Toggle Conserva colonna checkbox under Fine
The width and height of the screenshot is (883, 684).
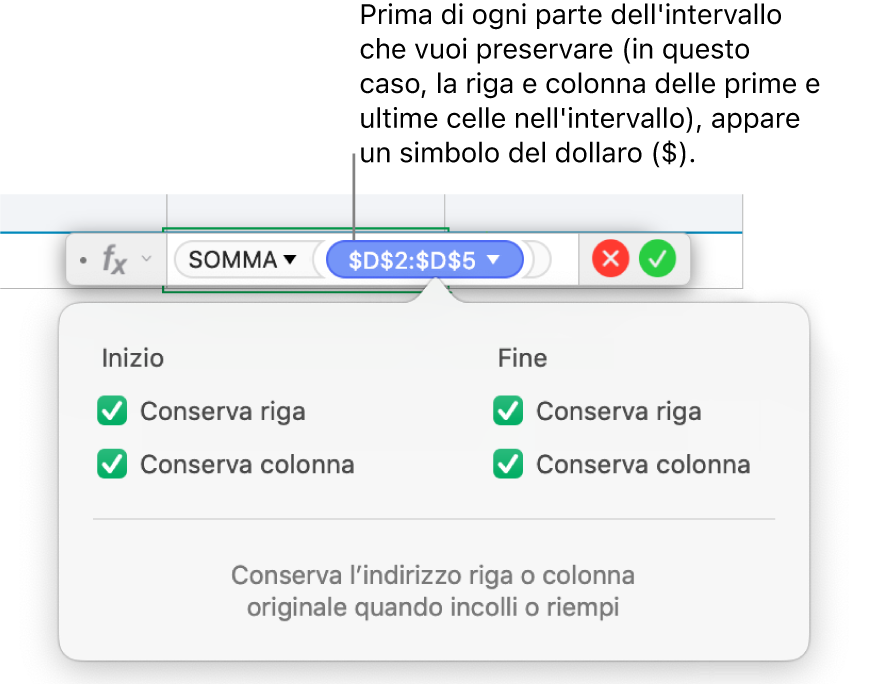click(509, 464)
